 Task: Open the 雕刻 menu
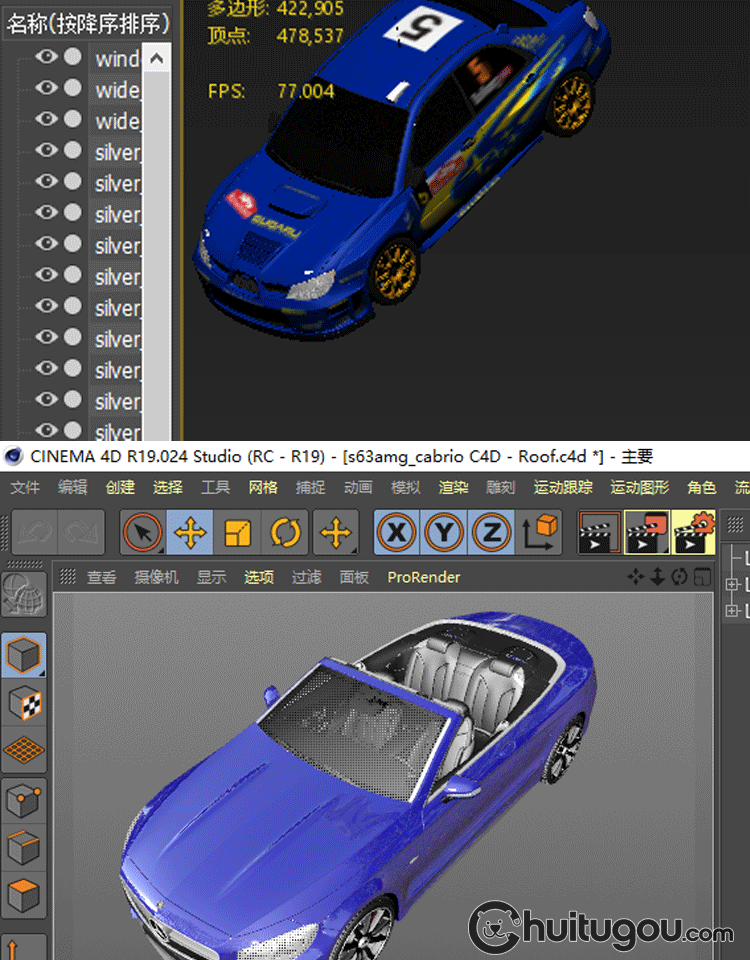(501, 487)
